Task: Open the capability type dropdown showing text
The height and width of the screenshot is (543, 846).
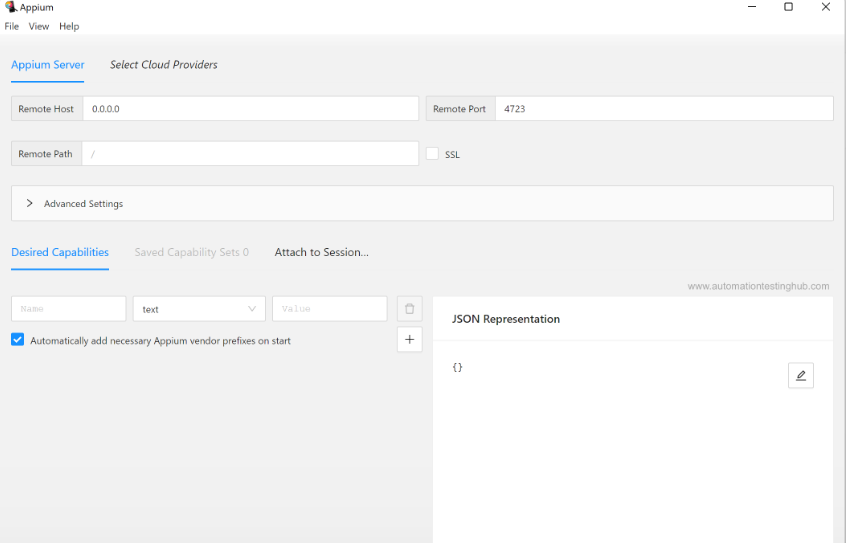Action: click(x=199, y=309)
